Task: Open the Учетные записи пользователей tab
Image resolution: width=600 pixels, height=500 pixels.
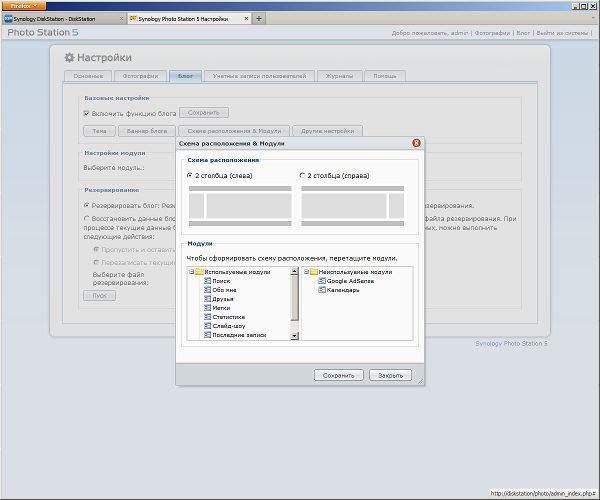Action: click(259, 76)
